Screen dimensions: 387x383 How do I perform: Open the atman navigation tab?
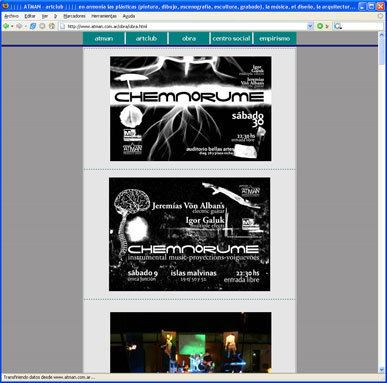coord(104,38)
